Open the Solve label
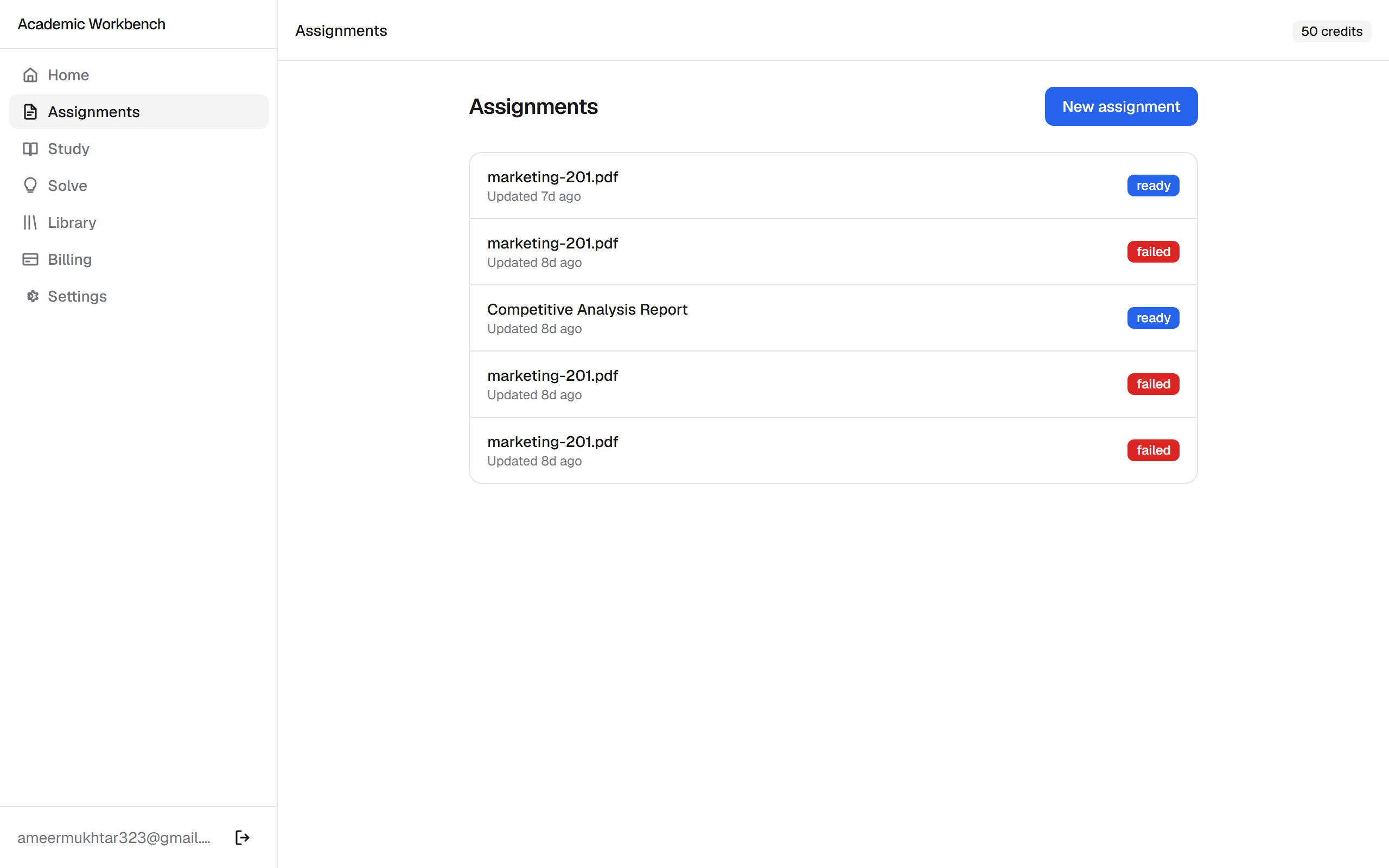 coord(68,186)
